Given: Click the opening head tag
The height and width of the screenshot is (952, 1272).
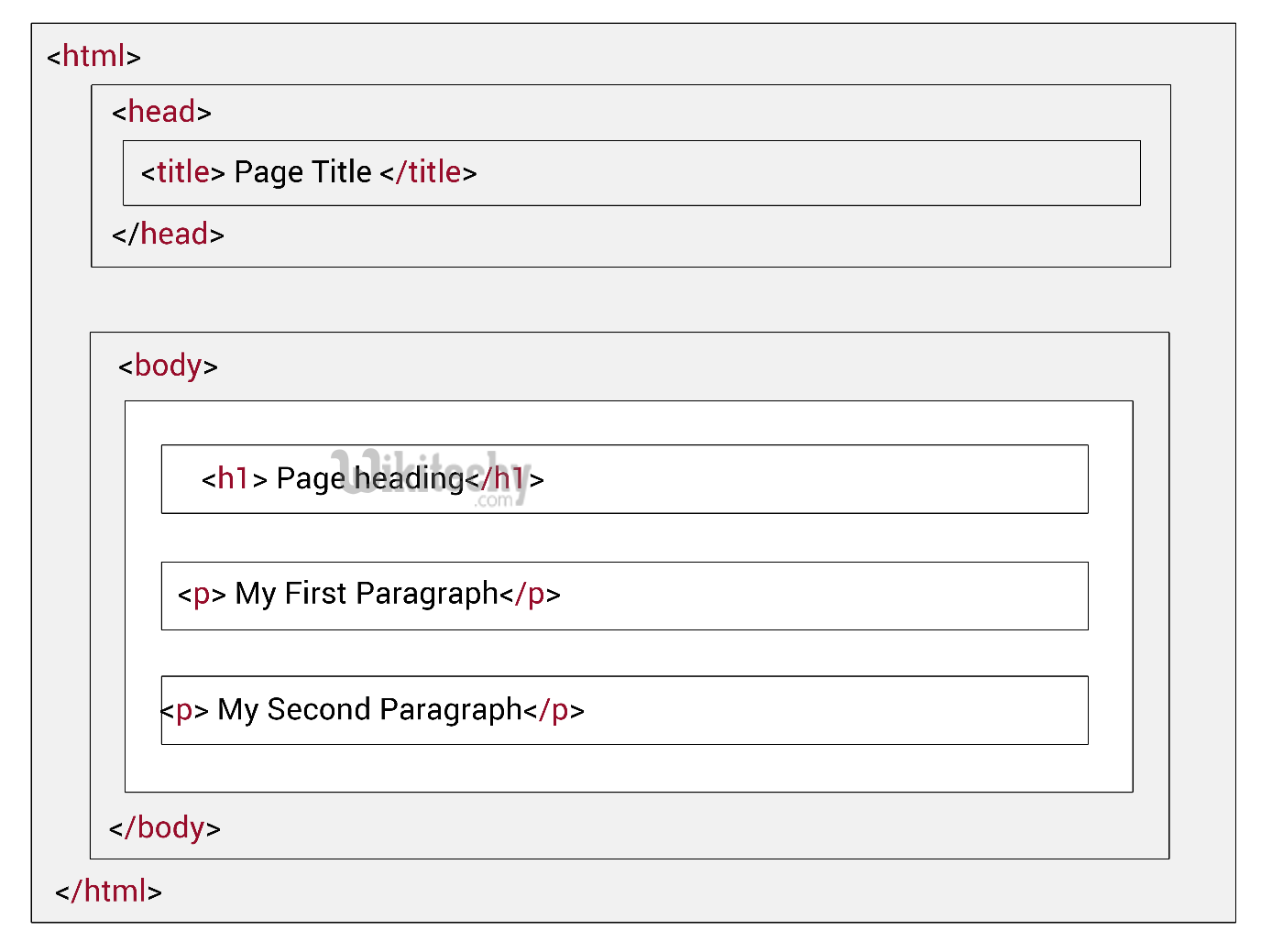Looking at the screenshot, I should click(161, 113).
